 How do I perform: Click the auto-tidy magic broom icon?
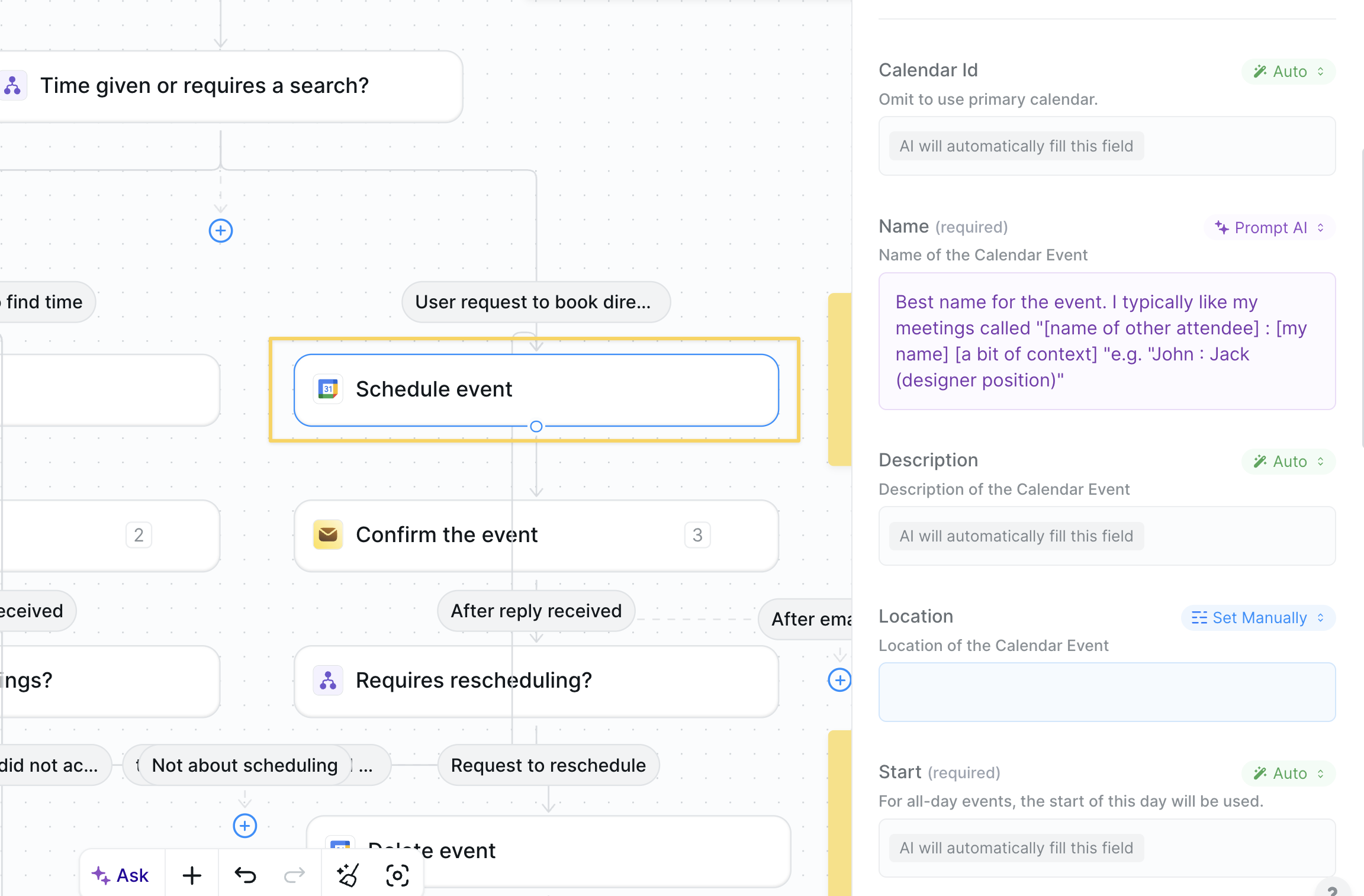tap(348, 875)
